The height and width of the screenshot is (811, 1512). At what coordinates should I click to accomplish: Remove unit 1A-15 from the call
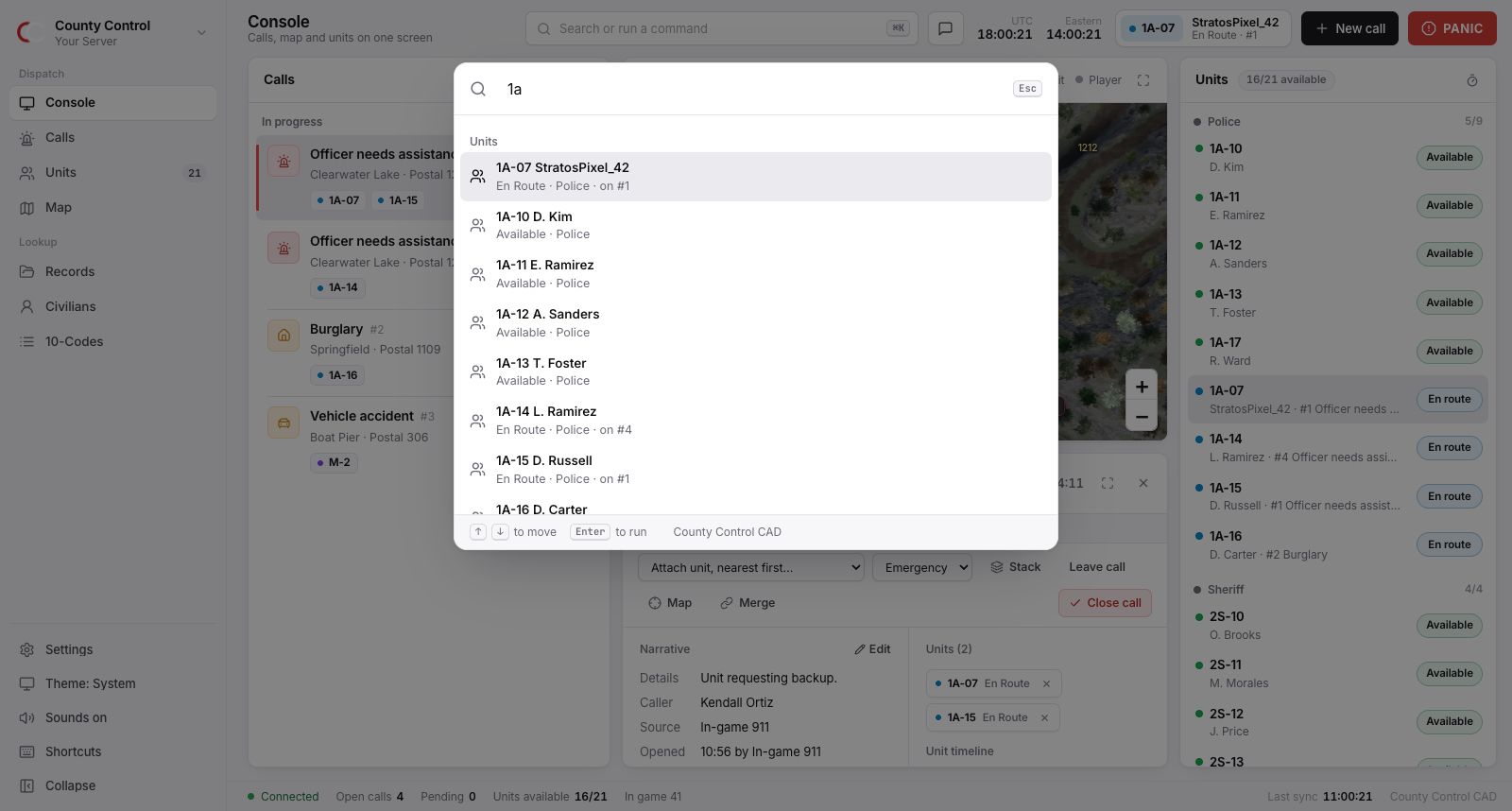[1044, 717]
